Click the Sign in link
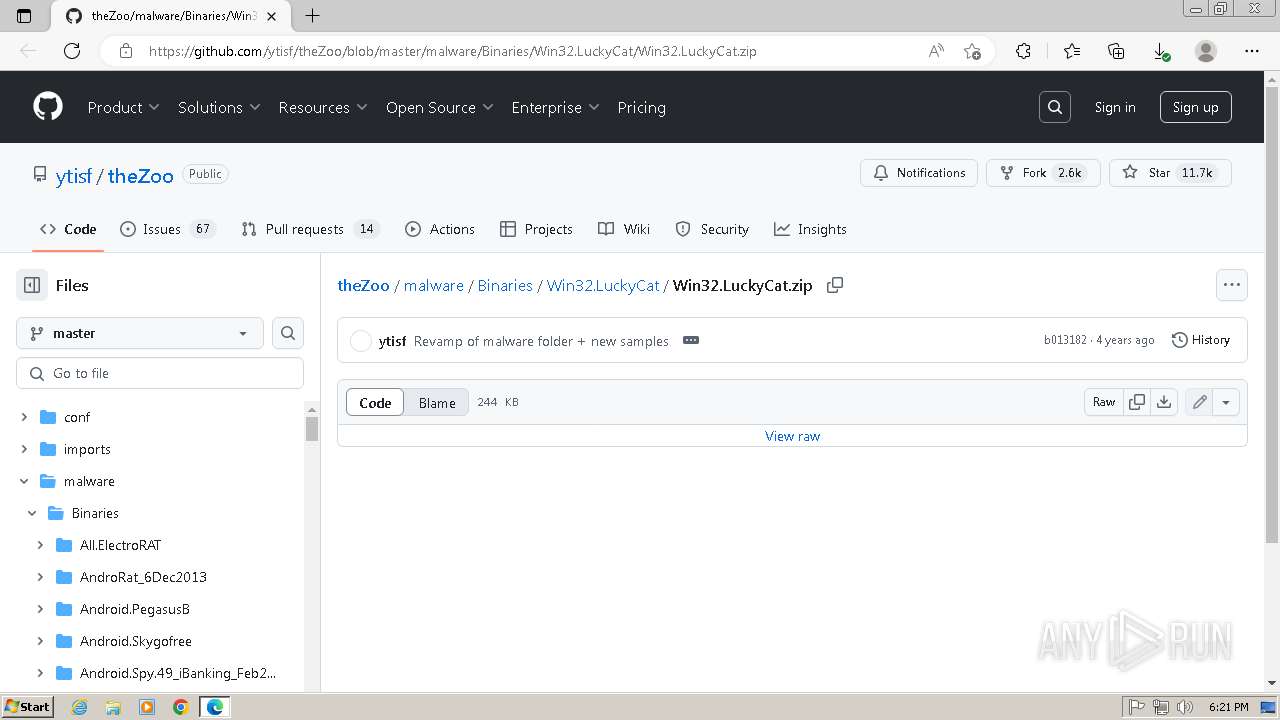 click(1115, 107)
